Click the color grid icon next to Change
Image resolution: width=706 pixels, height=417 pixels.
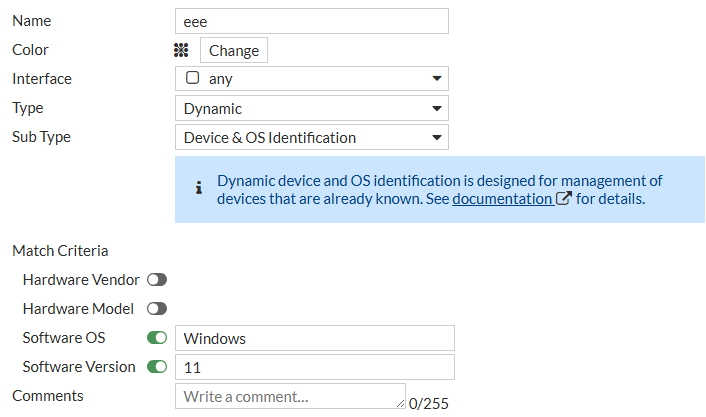coord(181,50)
